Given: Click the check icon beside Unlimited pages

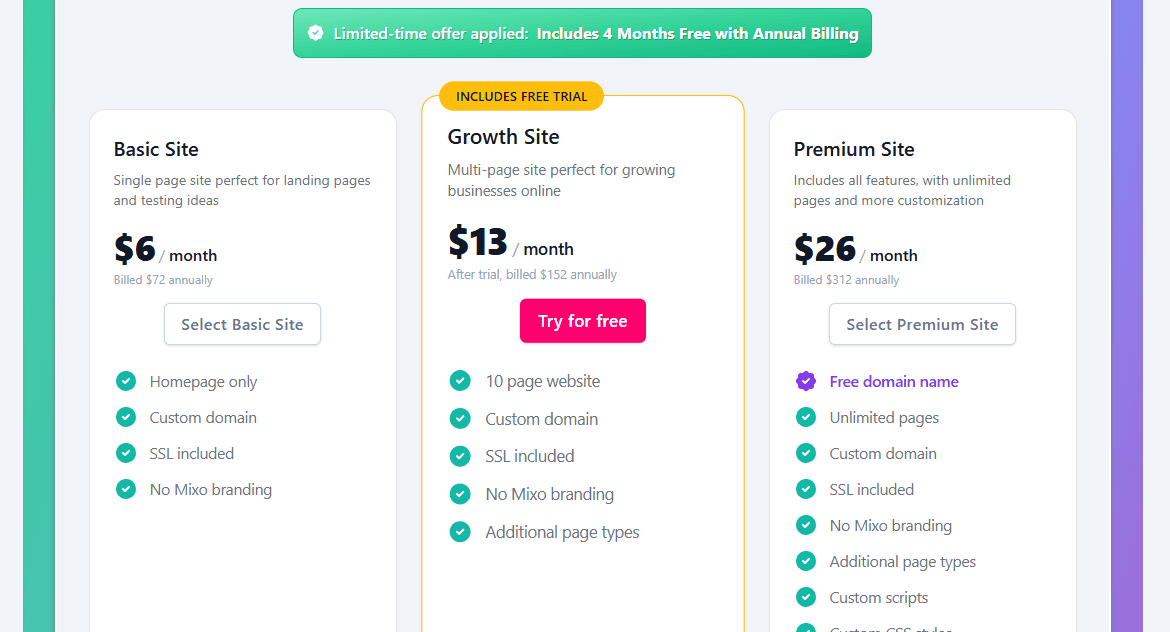Looking at the screenshot, I should 805,417.
